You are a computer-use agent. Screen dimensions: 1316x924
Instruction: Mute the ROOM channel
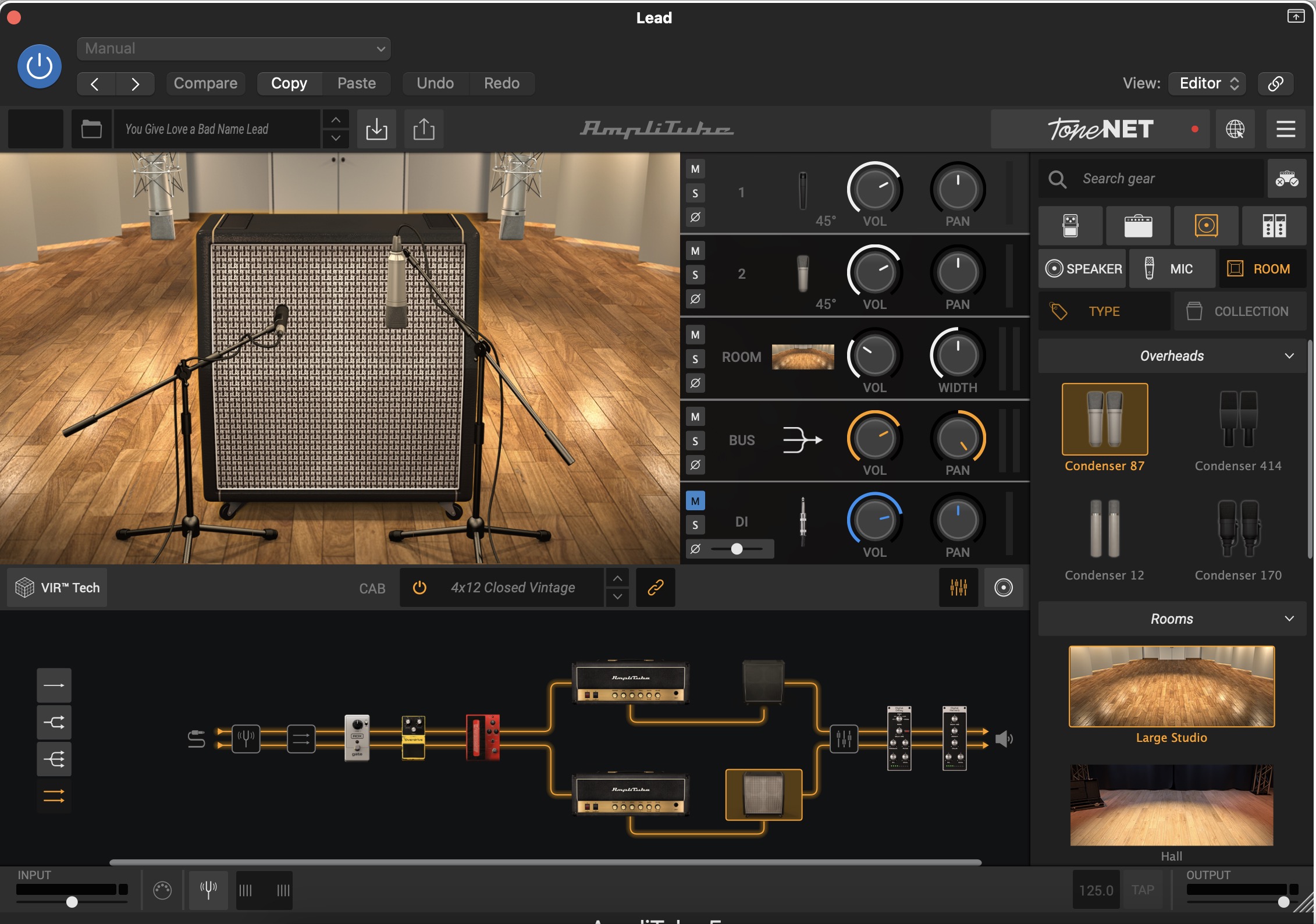[695, 335]
